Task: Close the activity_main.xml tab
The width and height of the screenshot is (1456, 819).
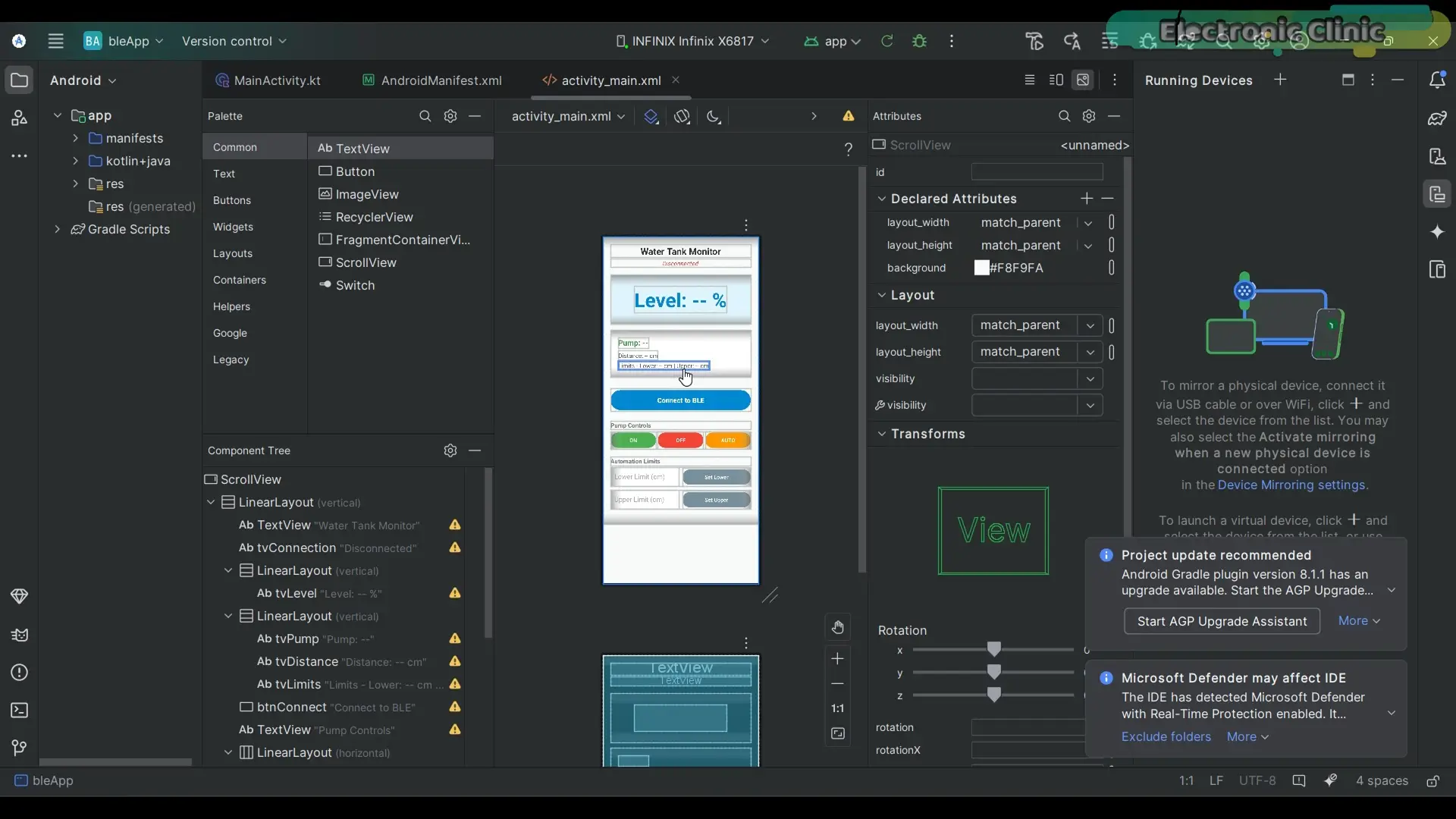Action: pos(676,80)
